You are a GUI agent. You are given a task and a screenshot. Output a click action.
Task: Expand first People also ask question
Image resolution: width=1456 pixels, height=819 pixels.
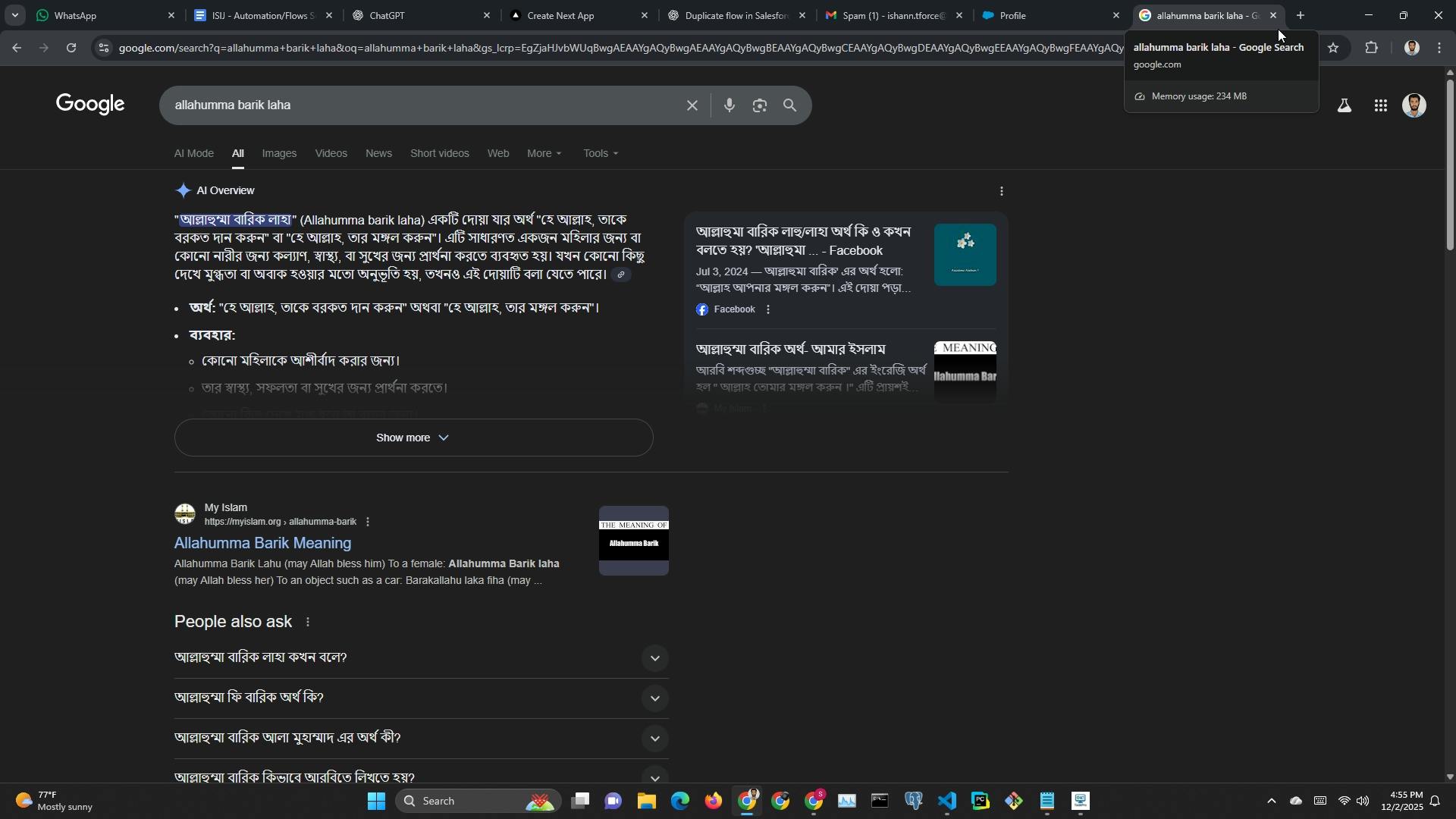coord(654,657)
